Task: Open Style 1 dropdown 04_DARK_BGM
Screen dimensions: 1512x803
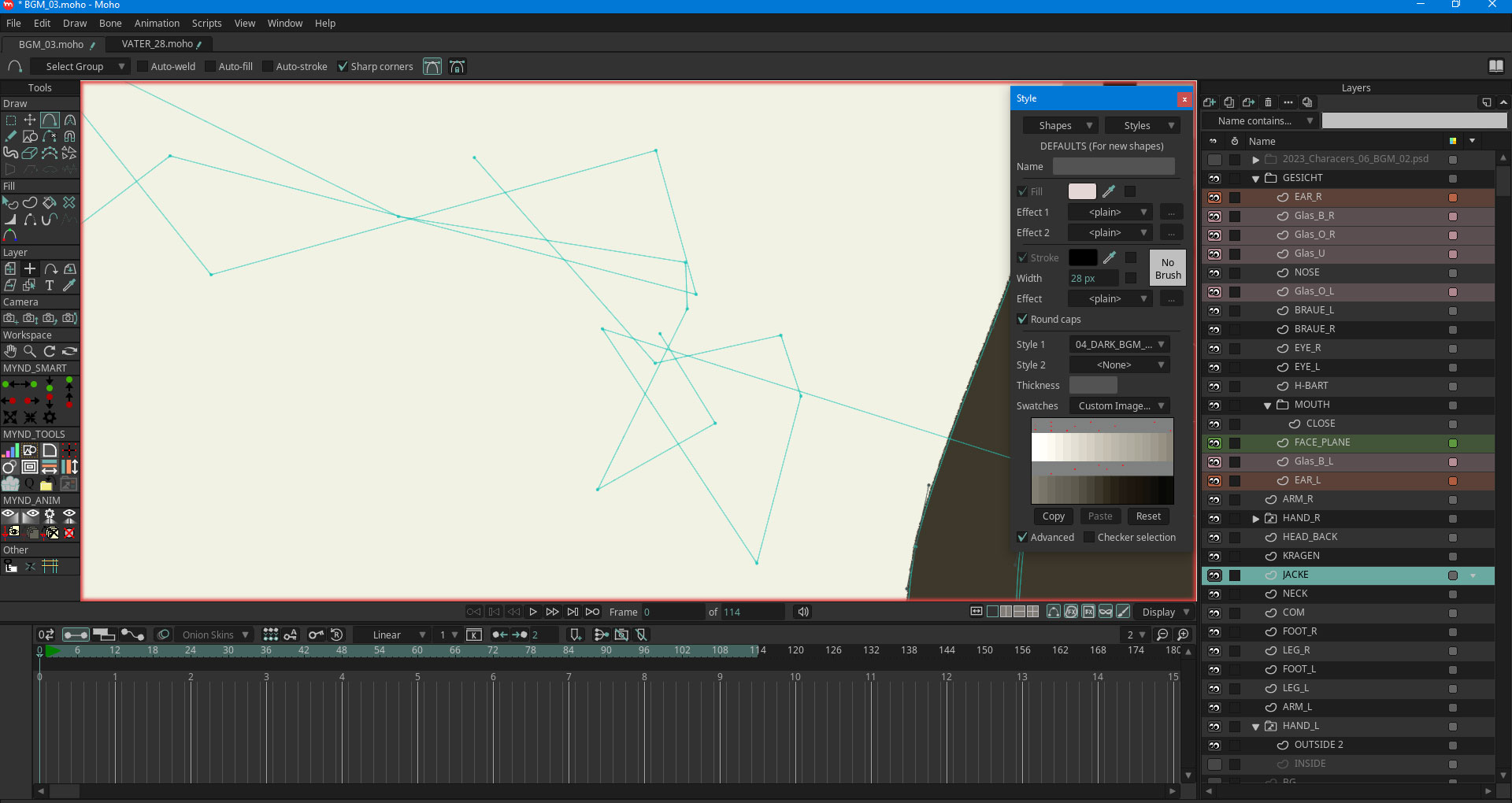Action: (1118, 344)
